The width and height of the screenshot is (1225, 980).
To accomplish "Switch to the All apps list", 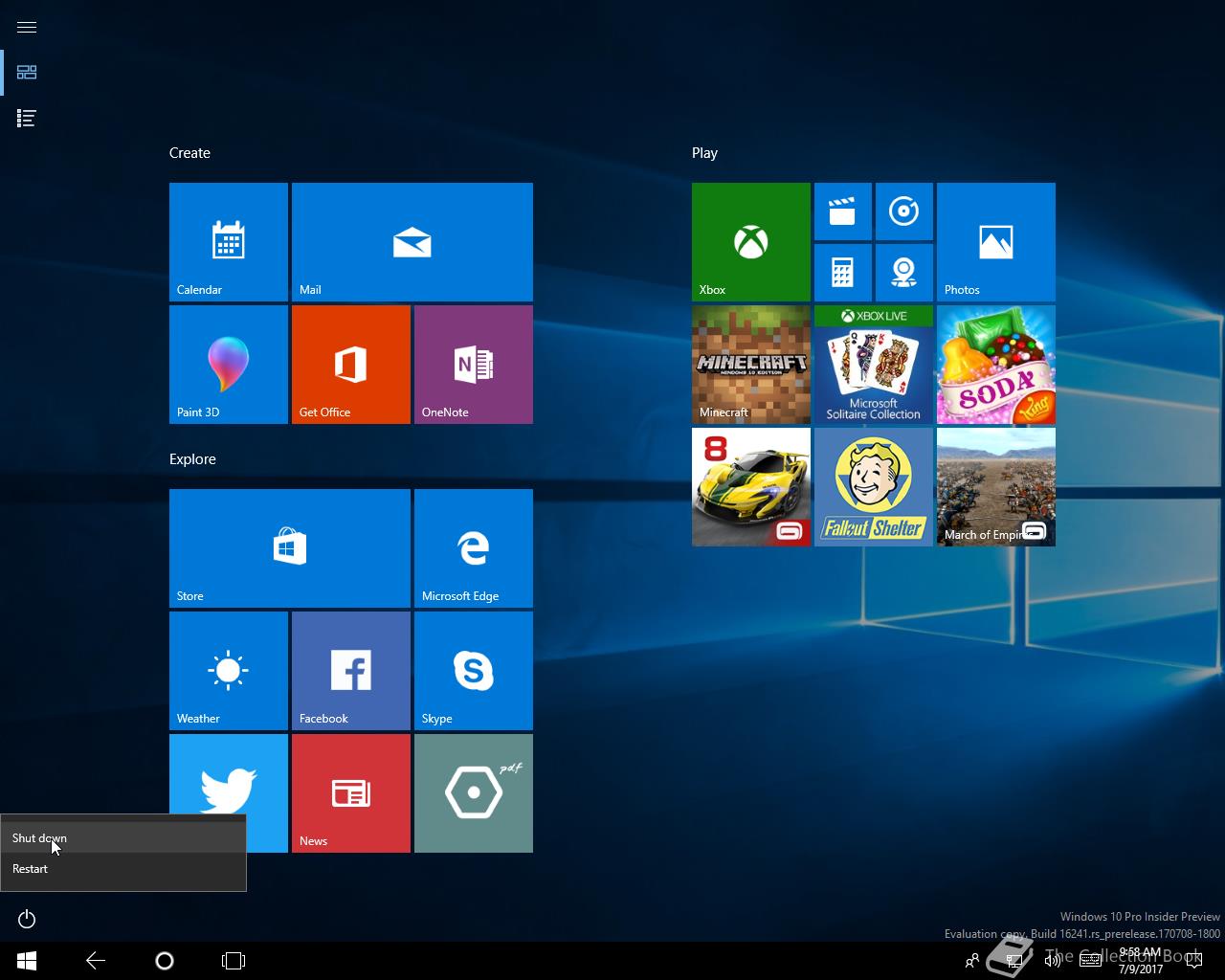I will click(27, 119).
